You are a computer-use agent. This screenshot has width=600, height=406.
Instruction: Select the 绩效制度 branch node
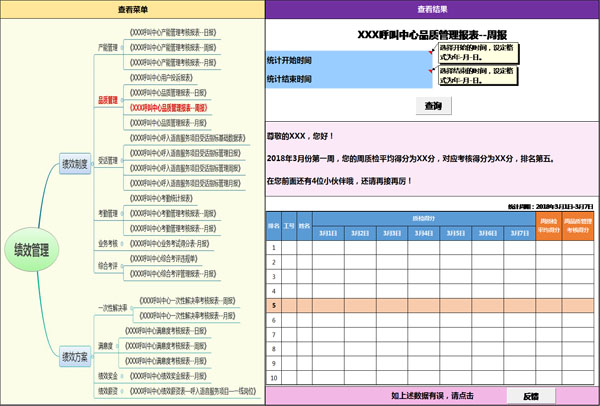[x=75, y=163]
